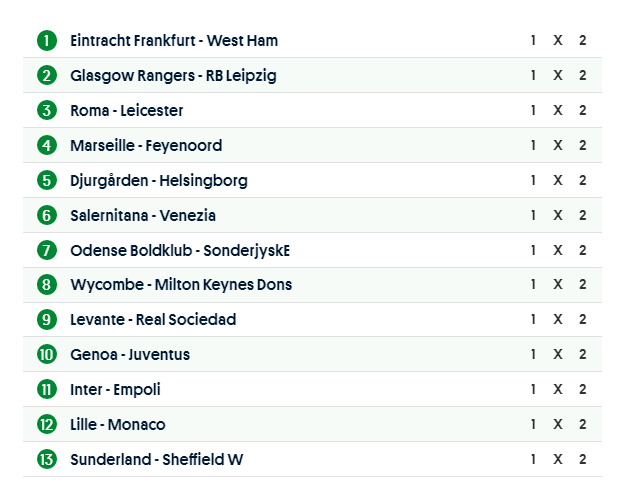Click the green number 10 badge
625x485 pixels.
tap(47, 355)
